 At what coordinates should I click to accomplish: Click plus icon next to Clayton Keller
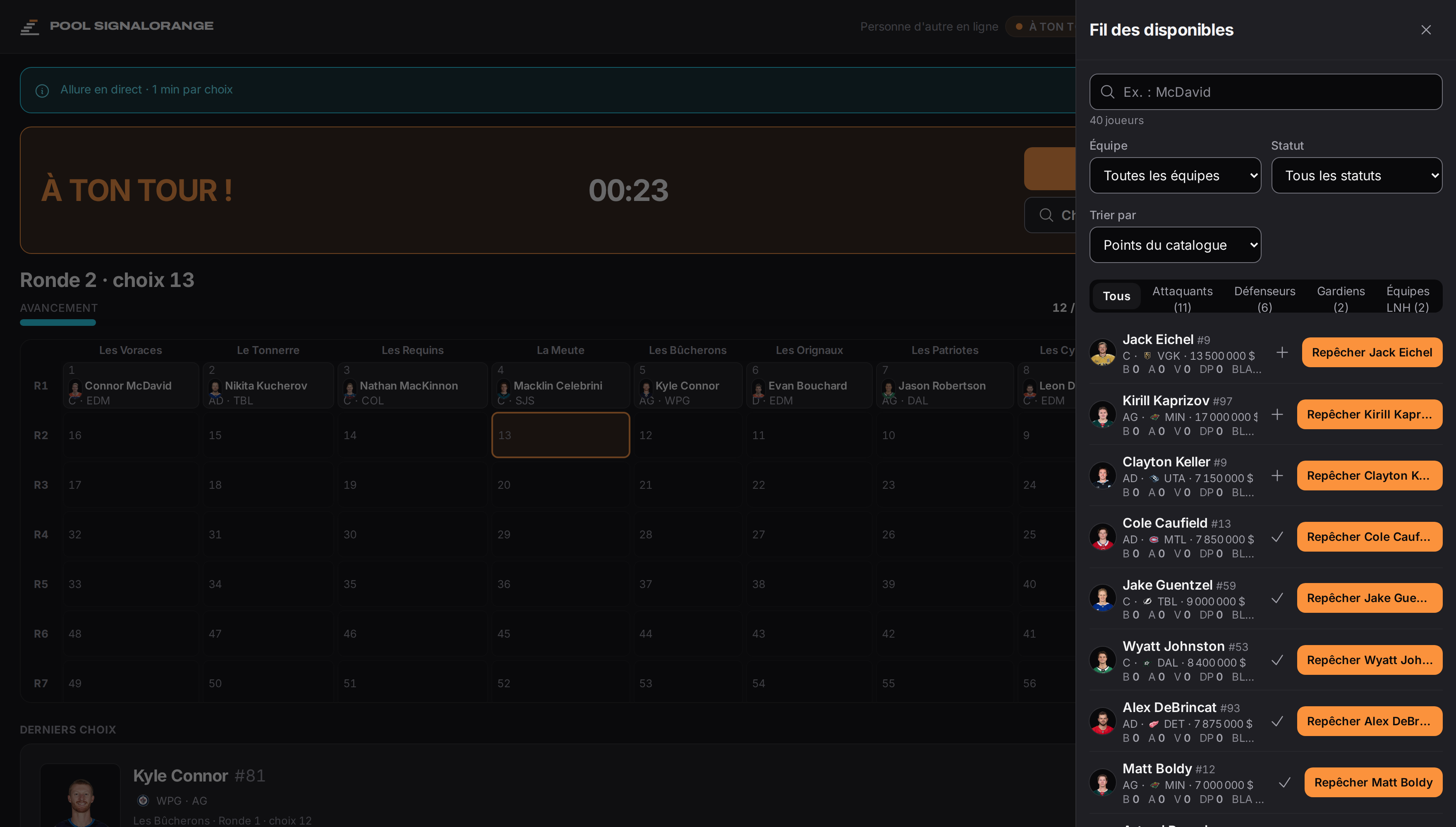pos(1277,476)
